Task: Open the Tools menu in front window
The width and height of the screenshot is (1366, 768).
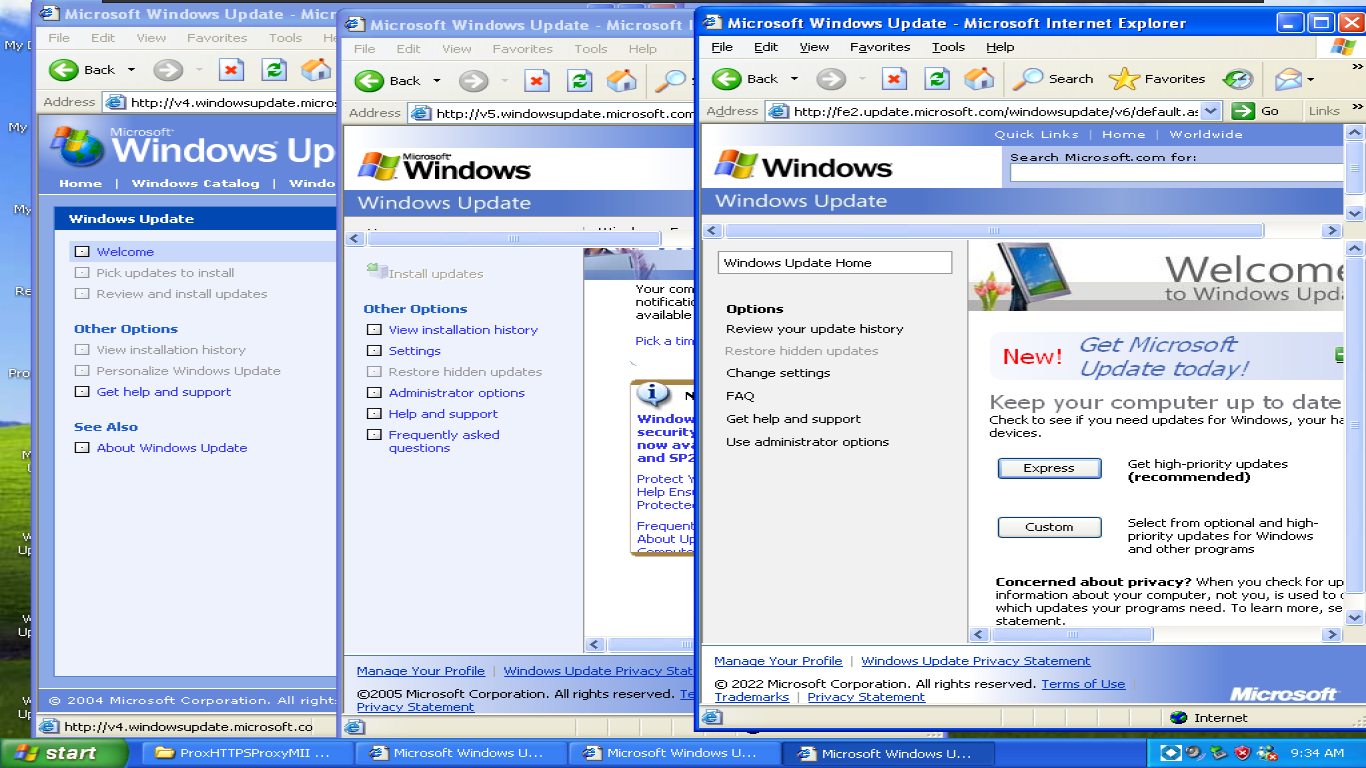Action: (x=948, y=47)
